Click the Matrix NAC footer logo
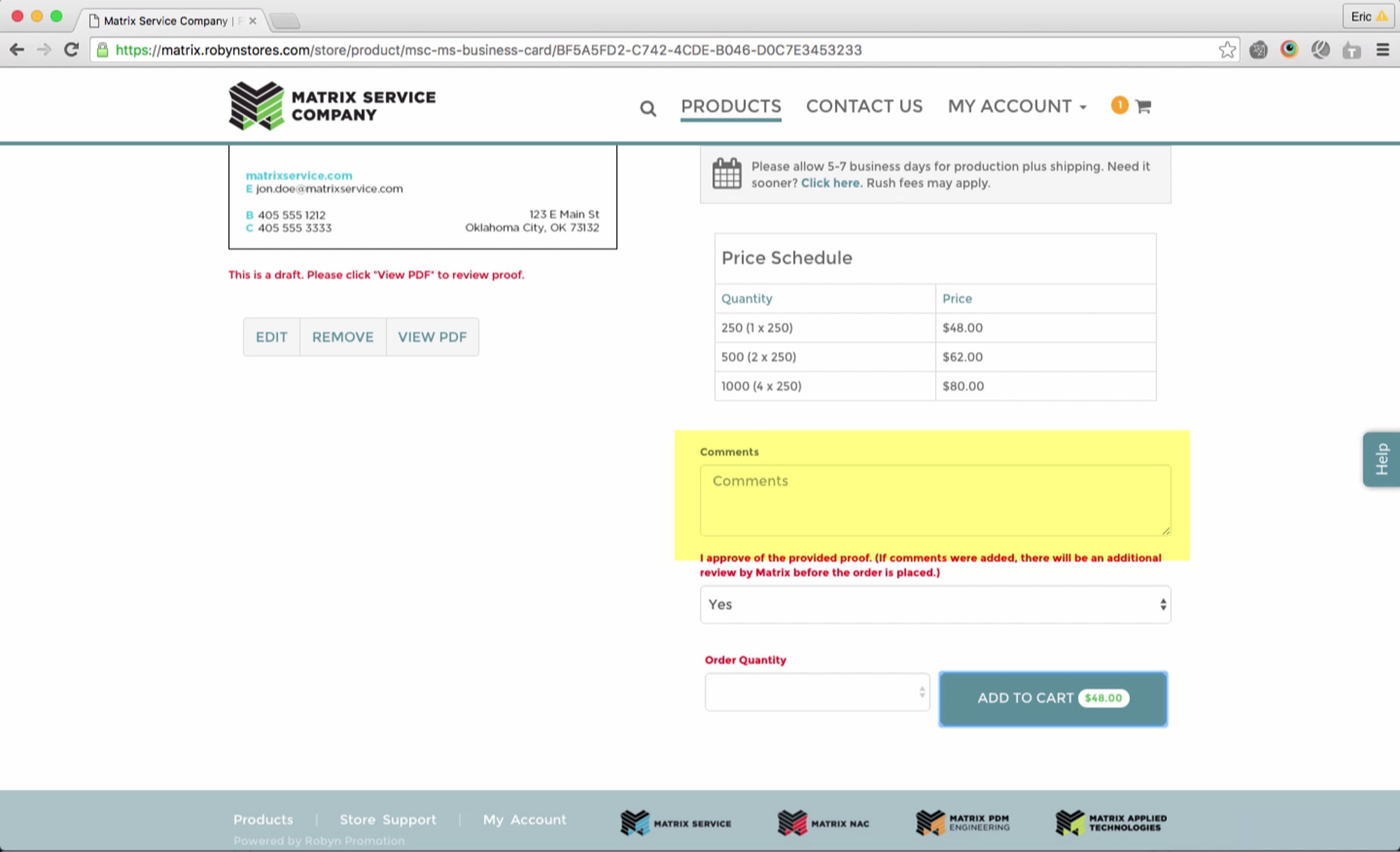 click(823, 823)
